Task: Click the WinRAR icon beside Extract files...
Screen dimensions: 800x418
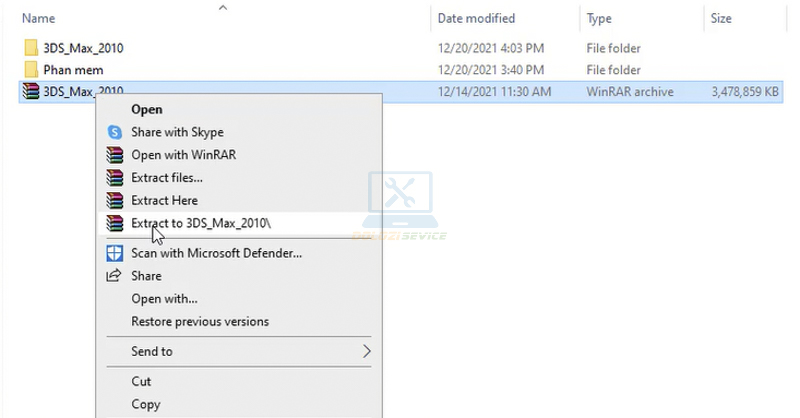Action: (114, 178)
